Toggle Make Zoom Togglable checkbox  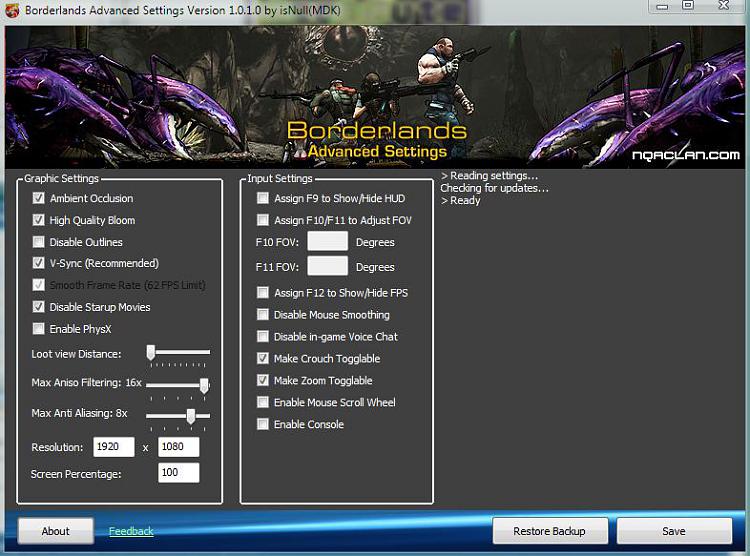263,380
